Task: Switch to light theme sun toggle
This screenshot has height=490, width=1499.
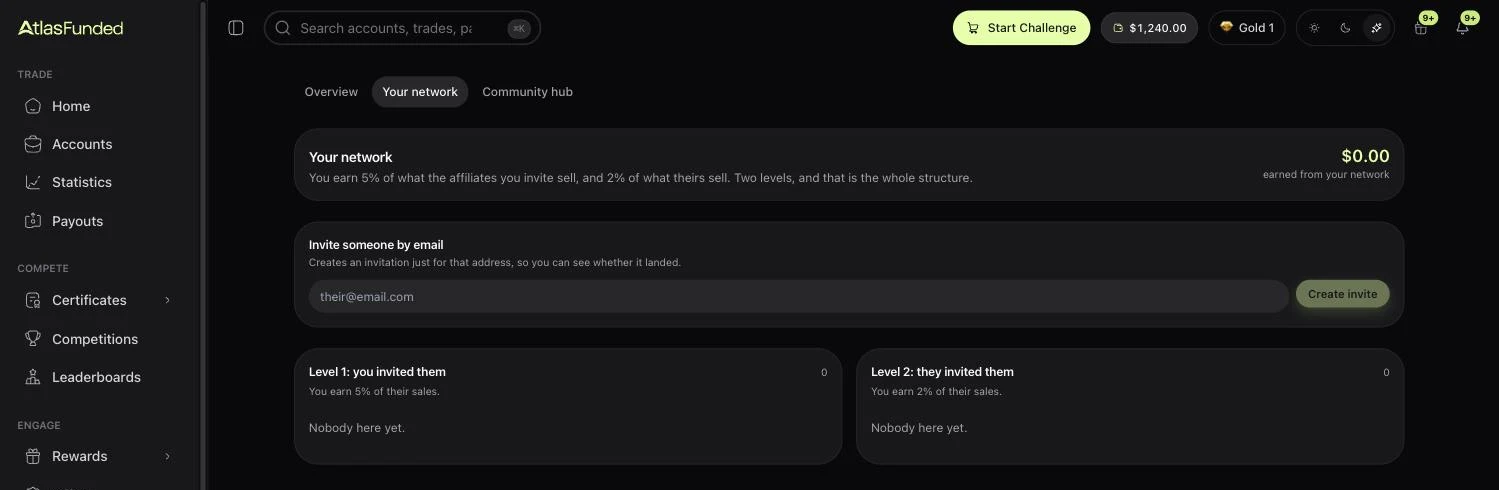Action: [x=1314, y=28]
